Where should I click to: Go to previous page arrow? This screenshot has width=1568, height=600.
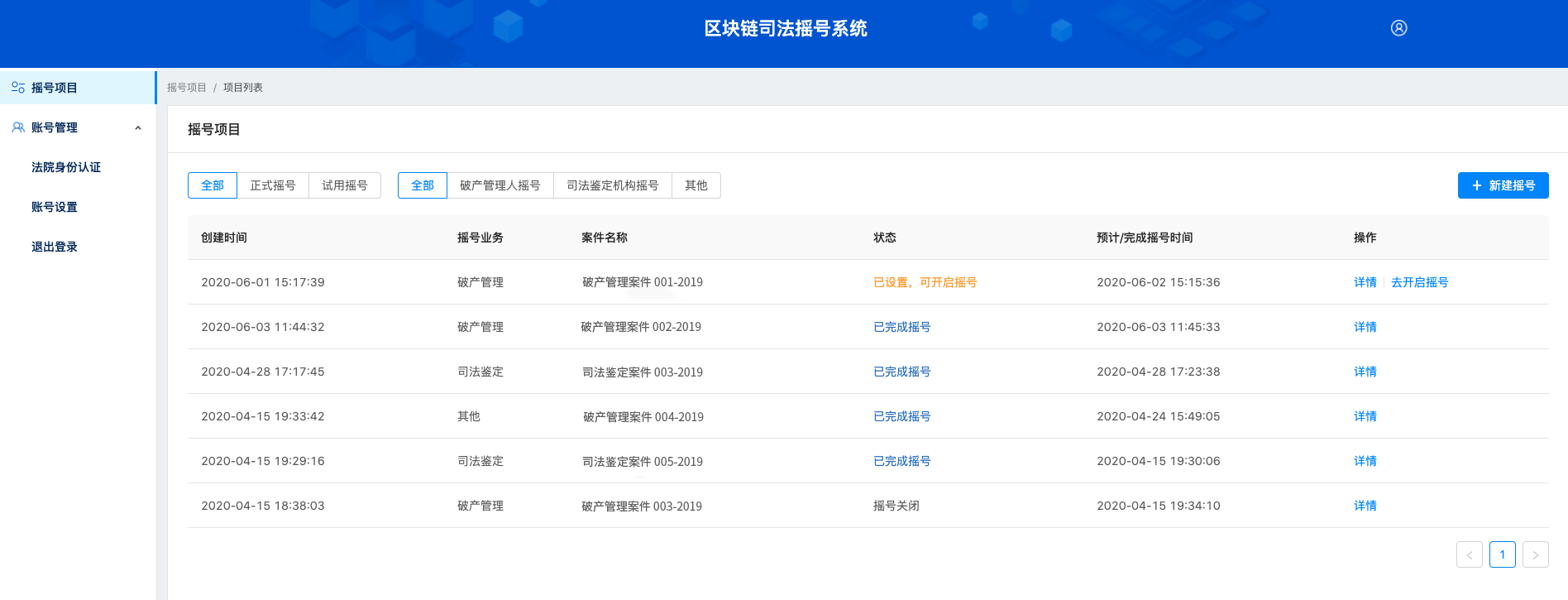[x=1469, y=554]
